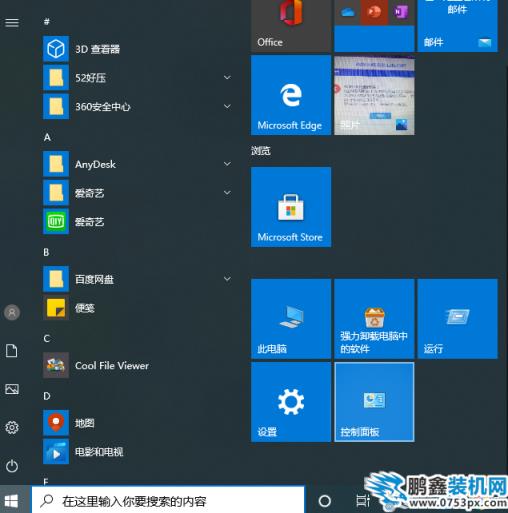The image size is (508, 513).
Task: Open Pictures icon in Start sidebar
Action: tap(12, 389)
